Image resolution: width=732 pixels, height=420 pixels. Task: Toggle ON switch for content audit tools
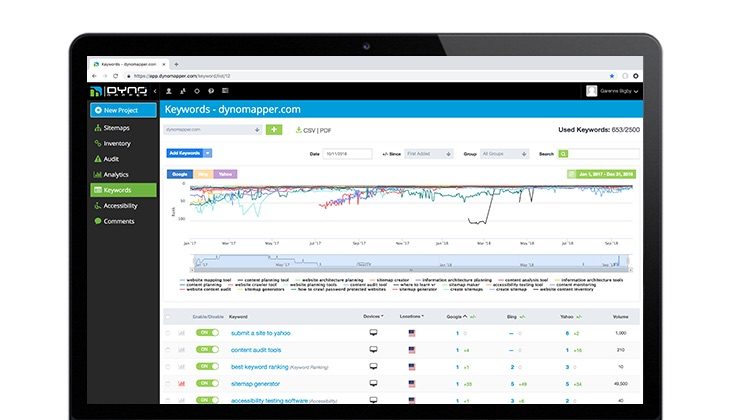pos(207,350)
